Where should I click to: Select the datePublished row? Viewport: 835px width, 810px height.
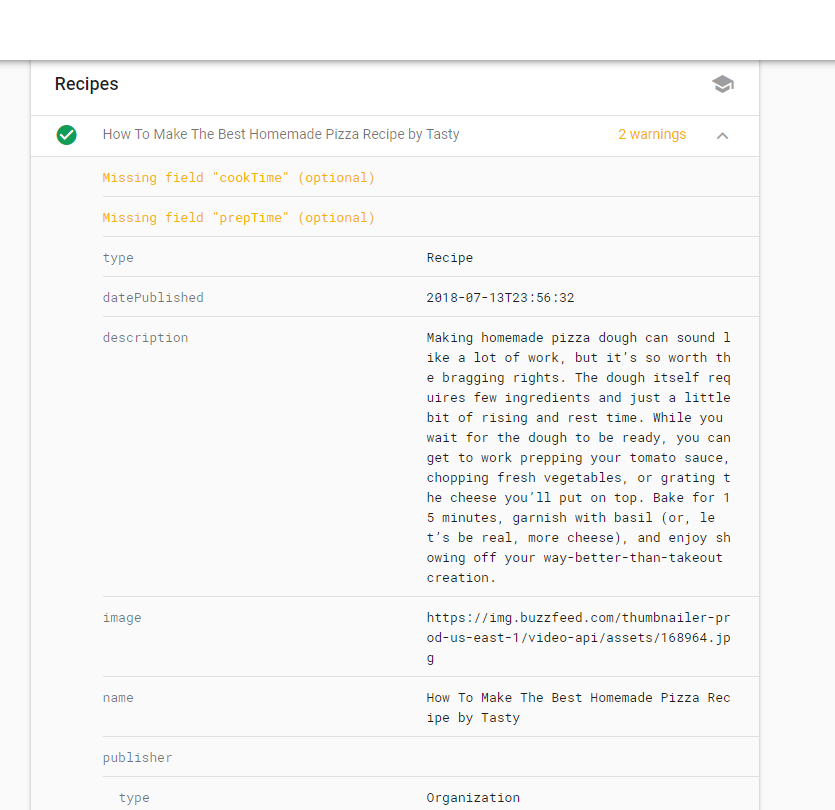click(x=430, y=297)
